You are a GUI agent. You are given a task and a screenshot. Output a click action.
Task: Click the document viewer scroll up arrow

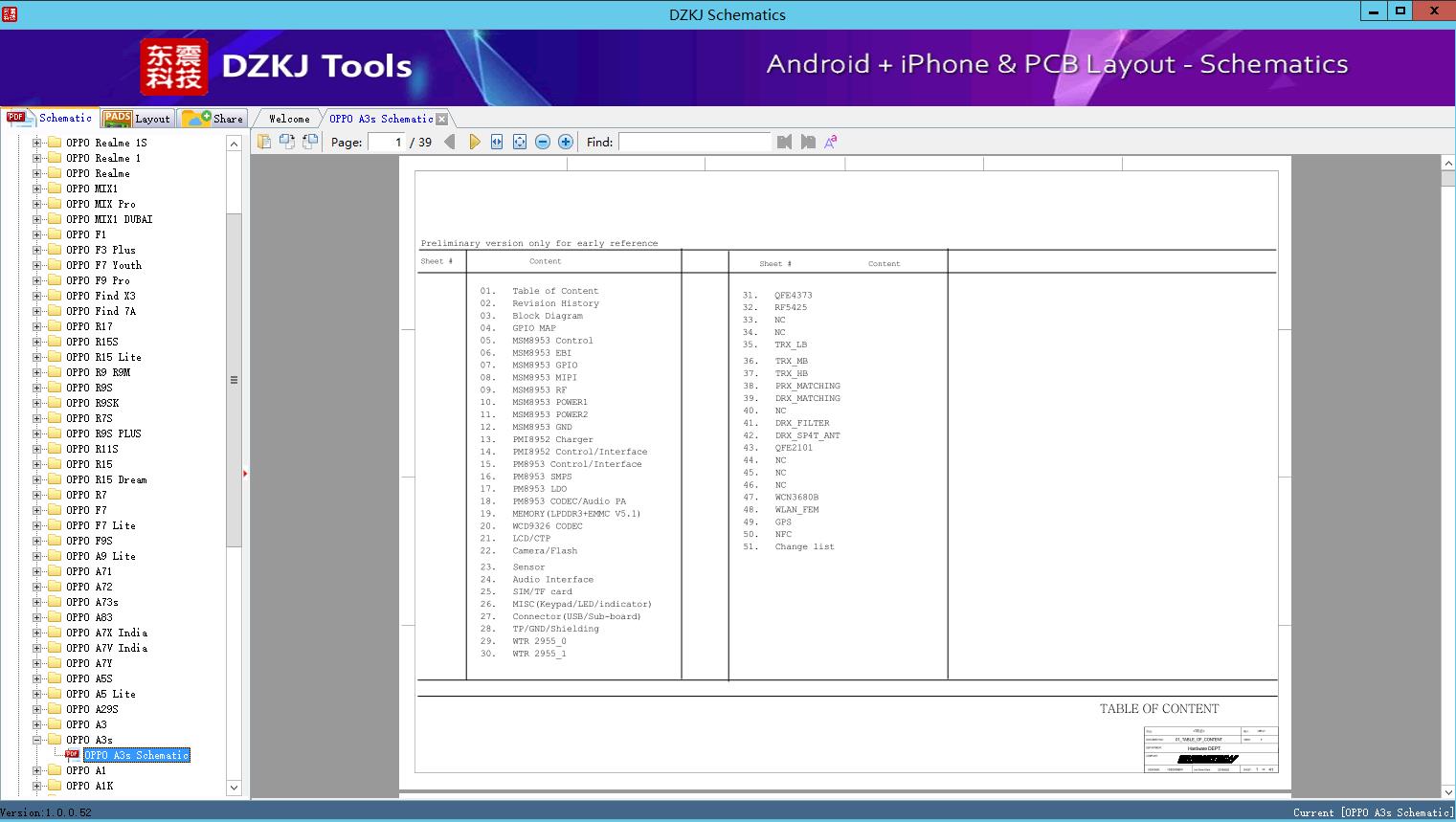(x=1448, y=164)
